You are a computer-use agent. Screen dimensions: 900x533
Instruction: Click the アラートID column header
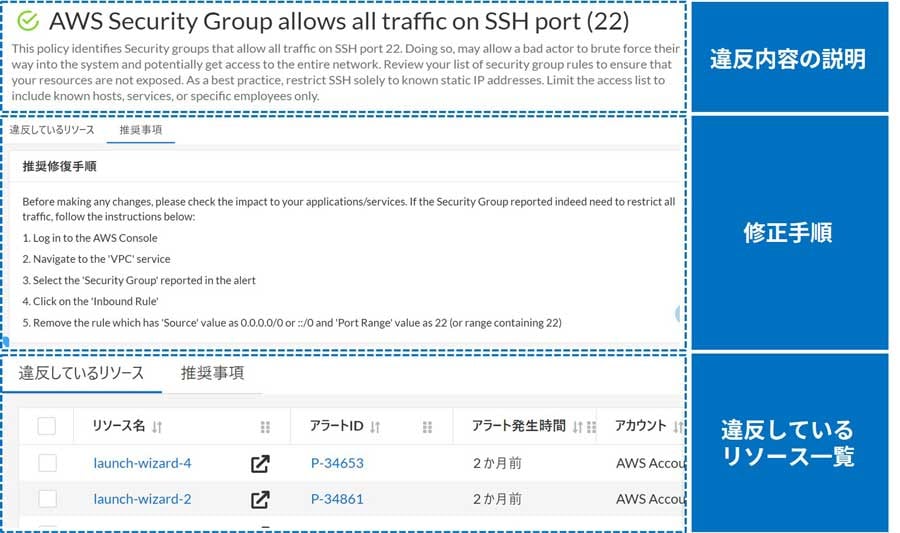point(336,426)
